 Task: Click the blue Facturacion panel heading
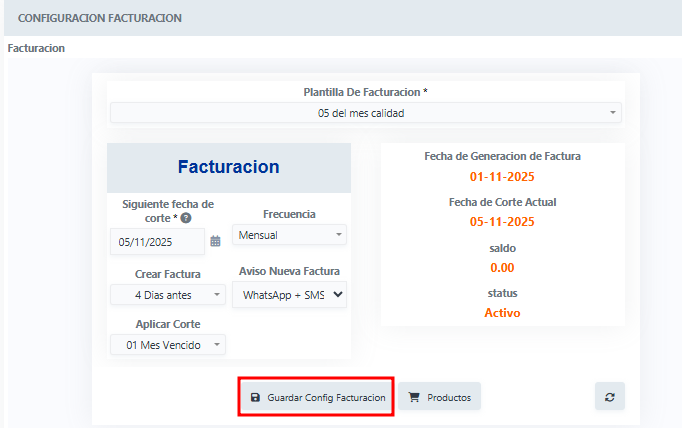[x=229, y=167]
